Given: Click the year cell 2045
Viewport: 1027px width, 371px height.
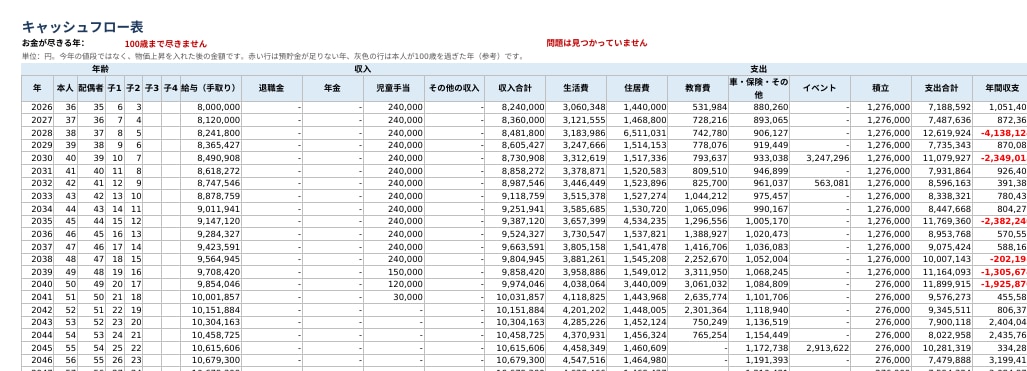Looking at the screenshot, I should 38,349.
